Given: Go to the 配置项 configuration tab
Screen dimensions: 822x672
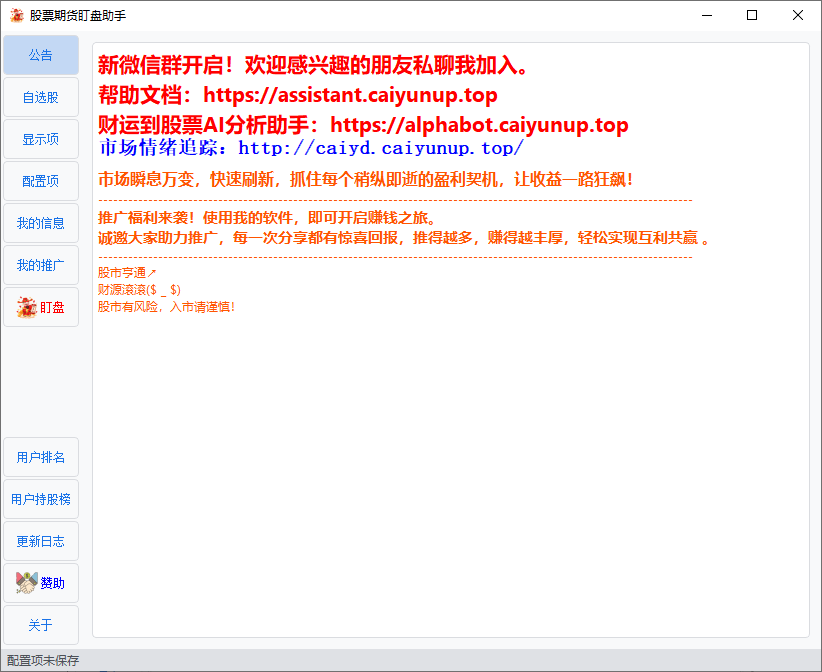Looking at the screenshot, I should (x=41, y=181).
